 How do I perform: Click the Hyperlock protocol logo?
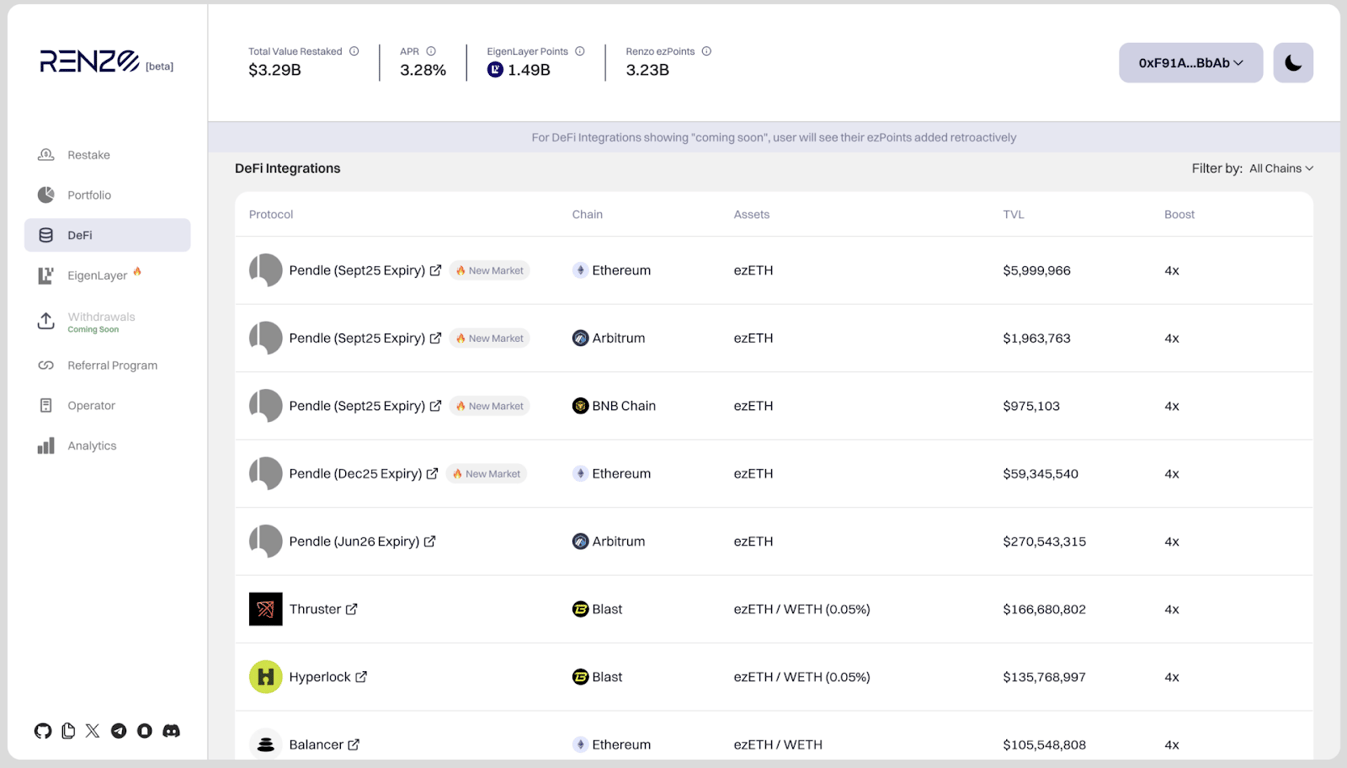tap(265, 677)
